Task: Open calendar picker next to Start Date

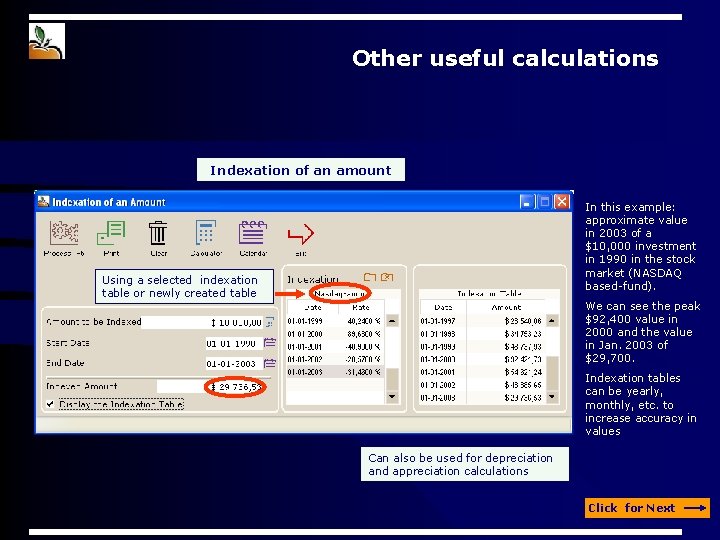Action: [270, 343]
